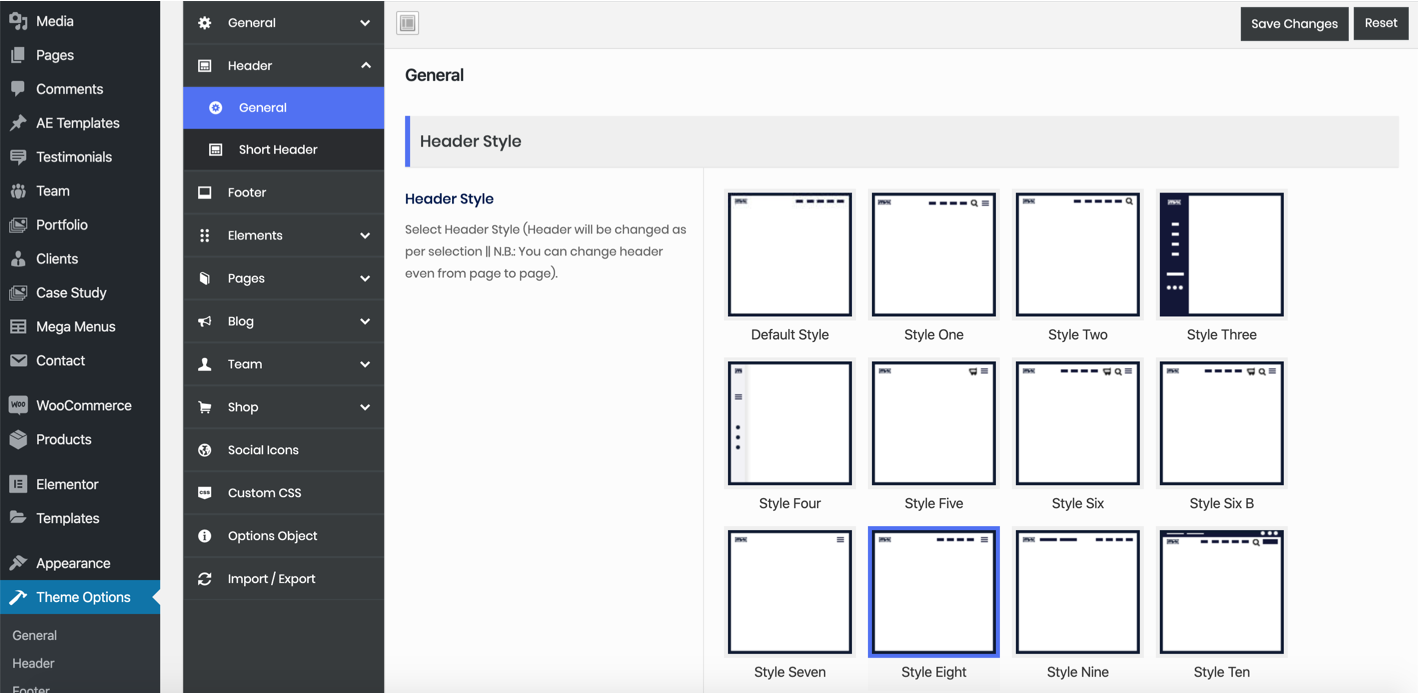Click the Social Icons globe icon

(205, 450)
